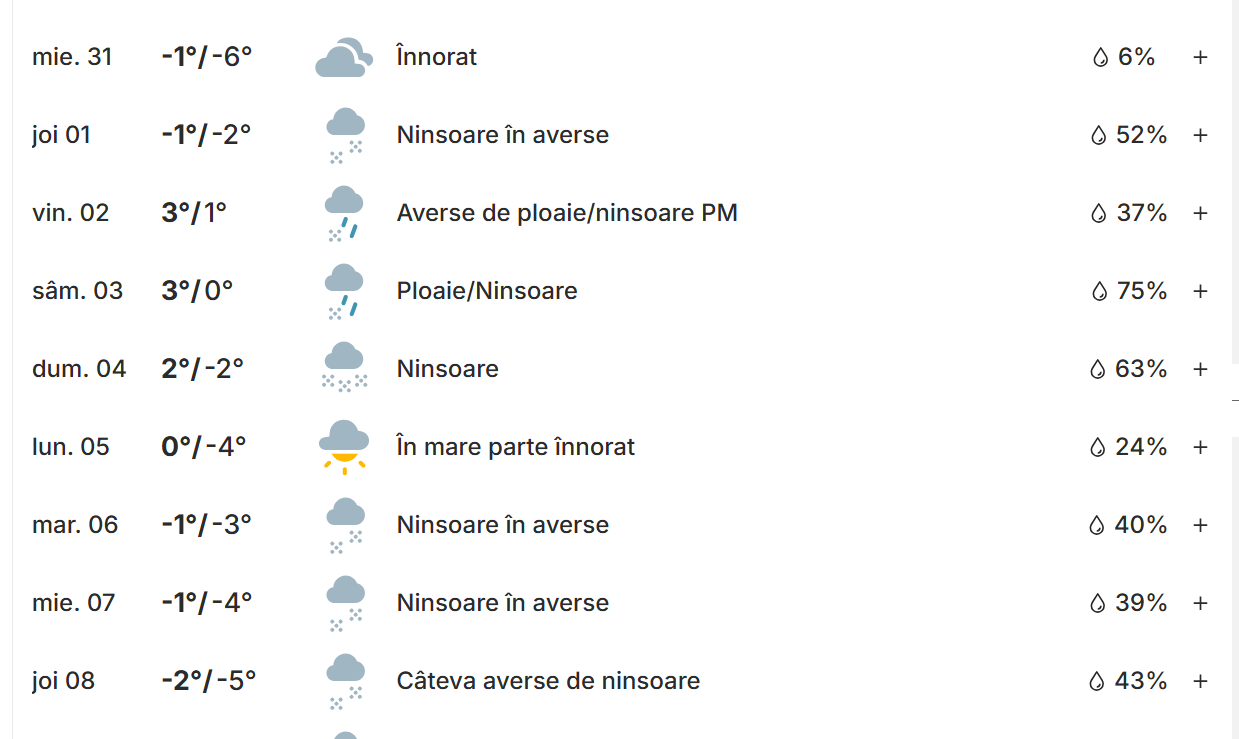Click the cloudy icon for mie. 31
Viewport: 1239px width, 739px height.
click(x=343, y=58)
